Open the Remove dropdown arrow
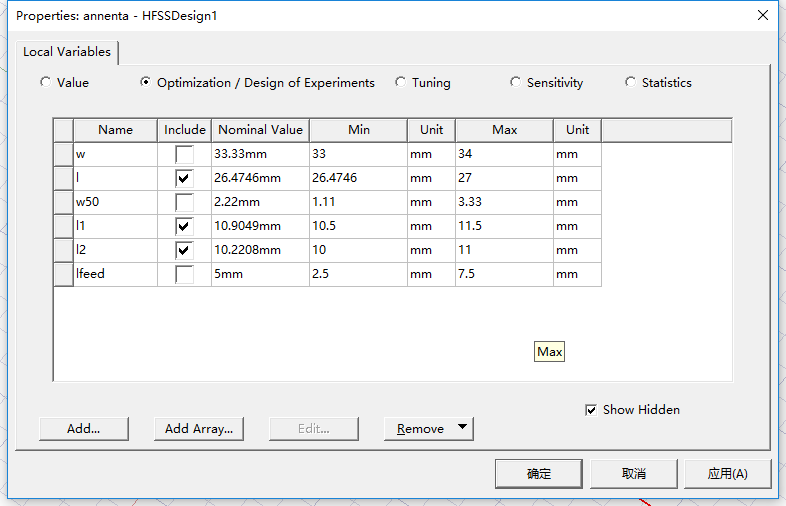 [461, 428]
